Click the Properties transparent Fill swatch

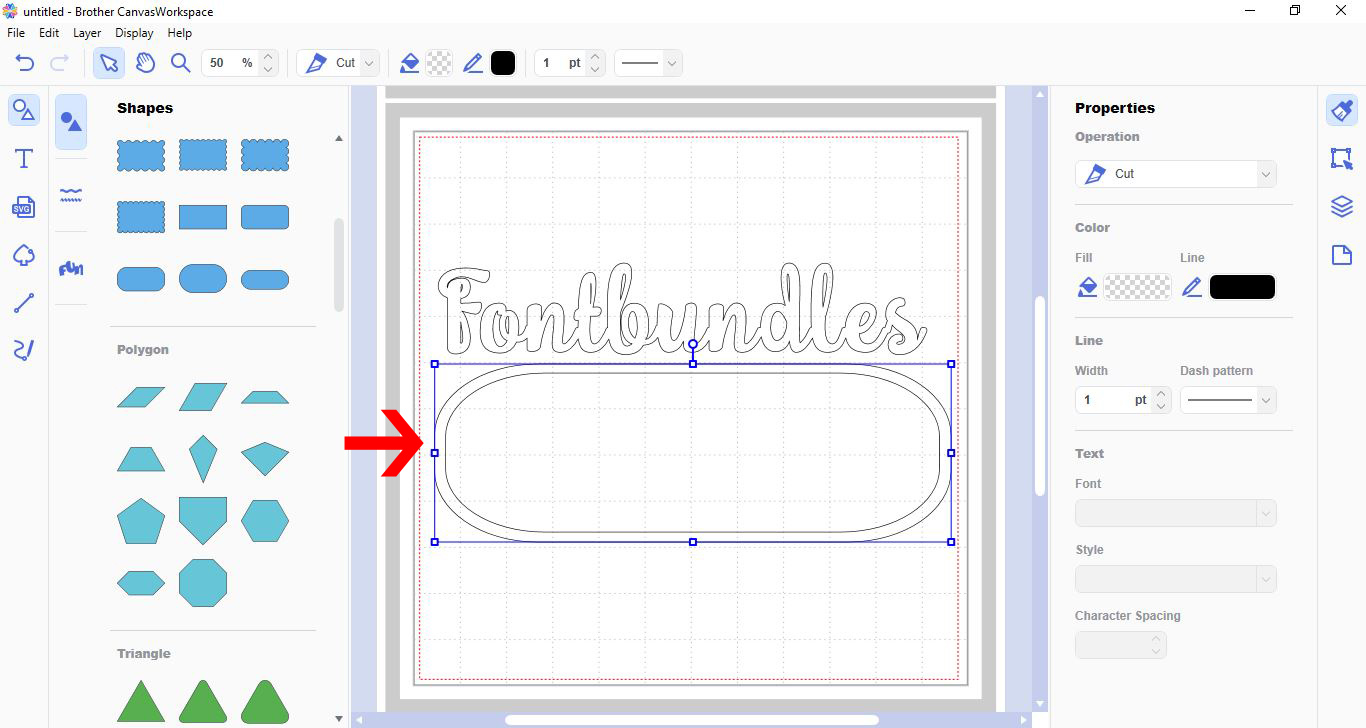click(1137, 287)
